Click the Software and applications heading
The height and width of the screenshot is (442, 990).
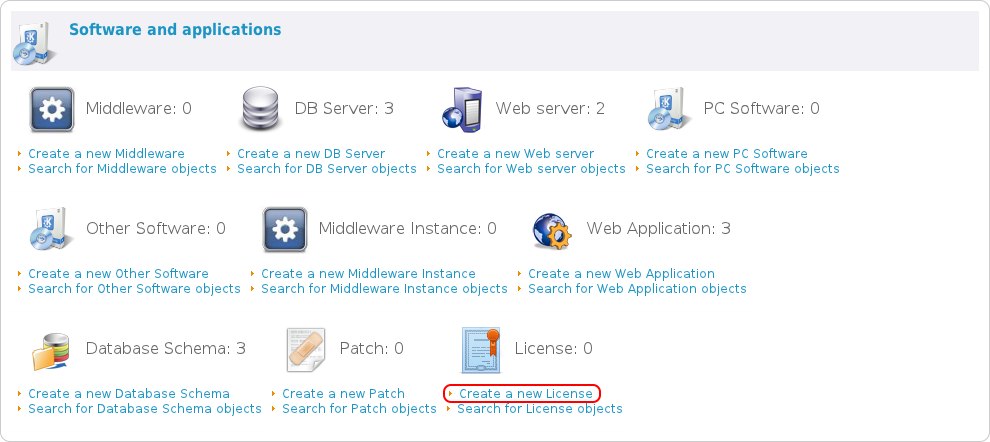(x=175, y=30)
